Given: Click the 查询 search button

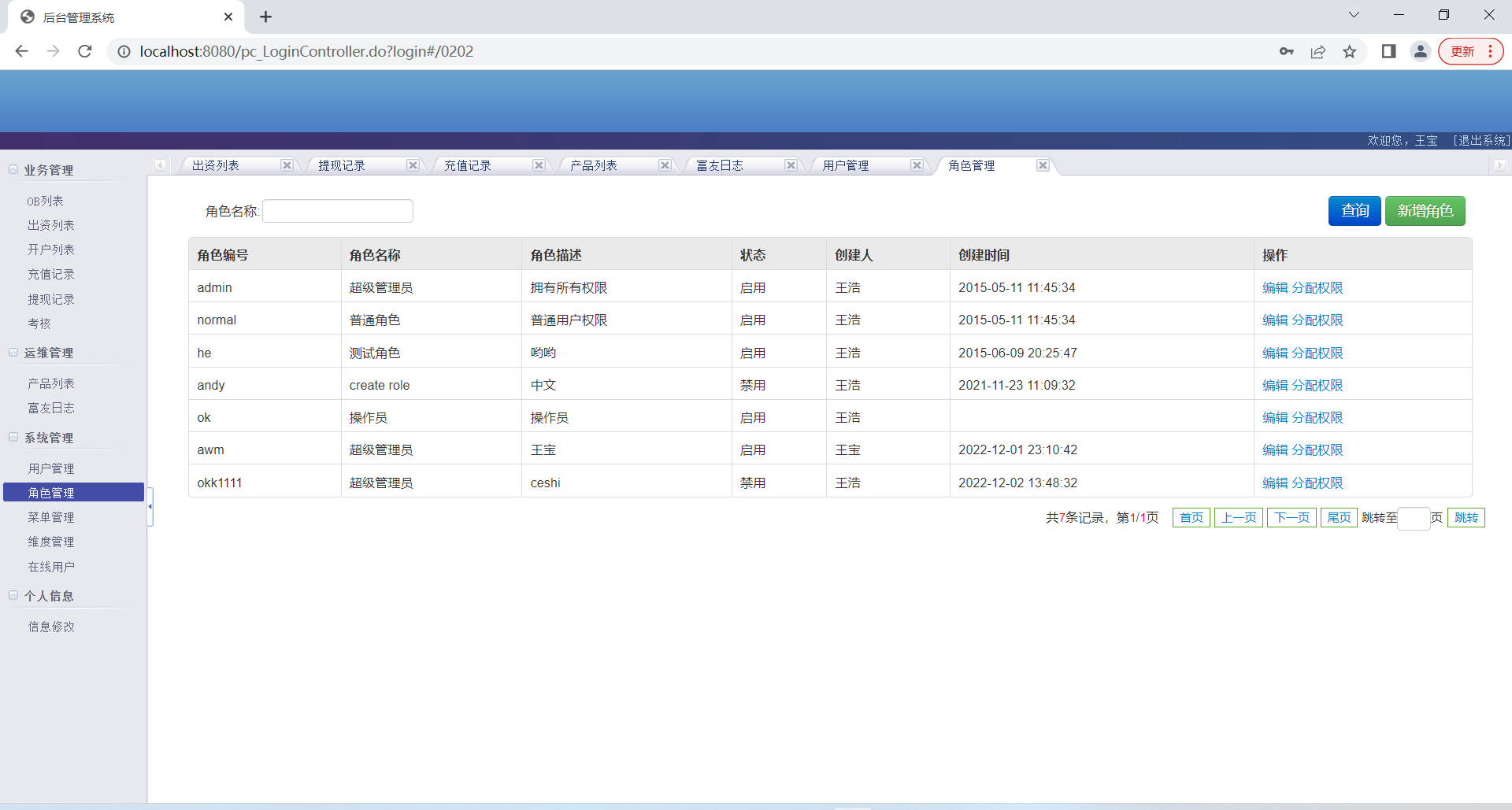Looking at the screenshot, I should [1354, 211].
